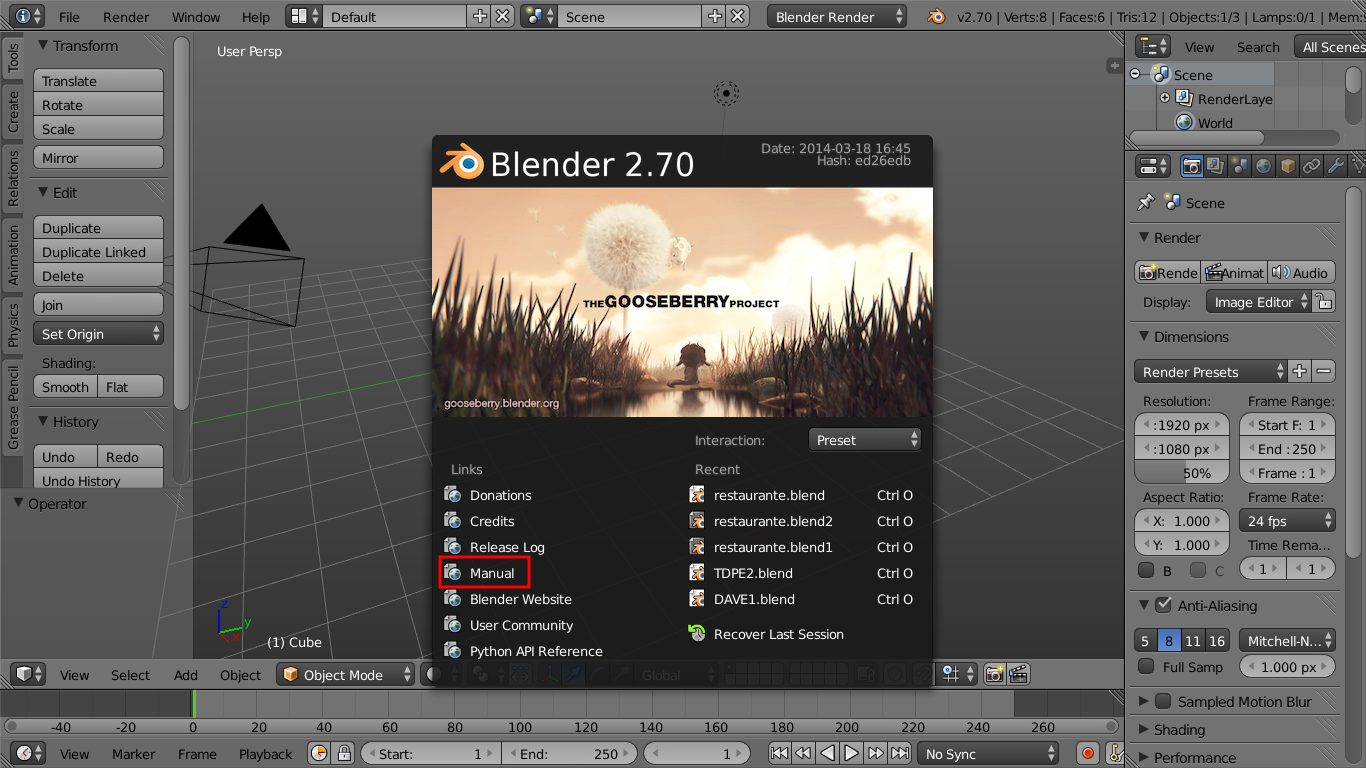Screen dimensions: 1366x768
Task: Click the resolution percentage 50% slider
Action: point(1183,473)
